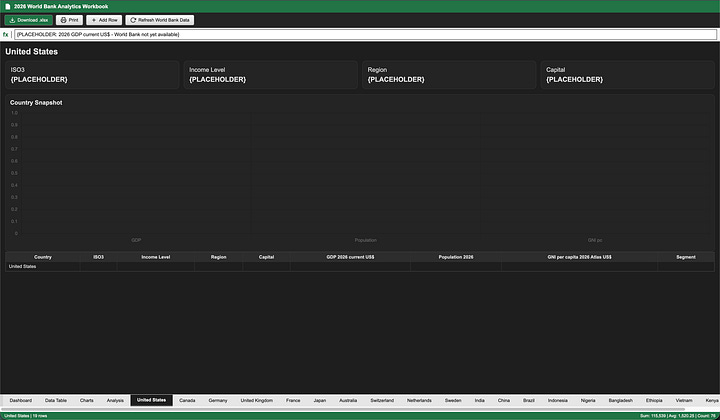The height and width of the screenshot is (420, 720).
Task: Click the Population axis label in chart
Action: click(x=366, y=240)
